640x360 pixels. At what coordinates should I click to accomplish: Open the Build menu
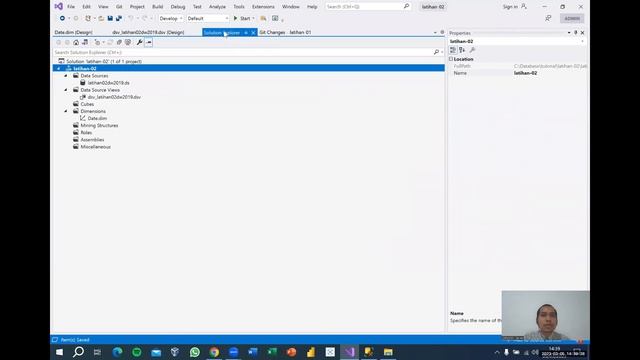pyautogui.click(x=158, y=7)
